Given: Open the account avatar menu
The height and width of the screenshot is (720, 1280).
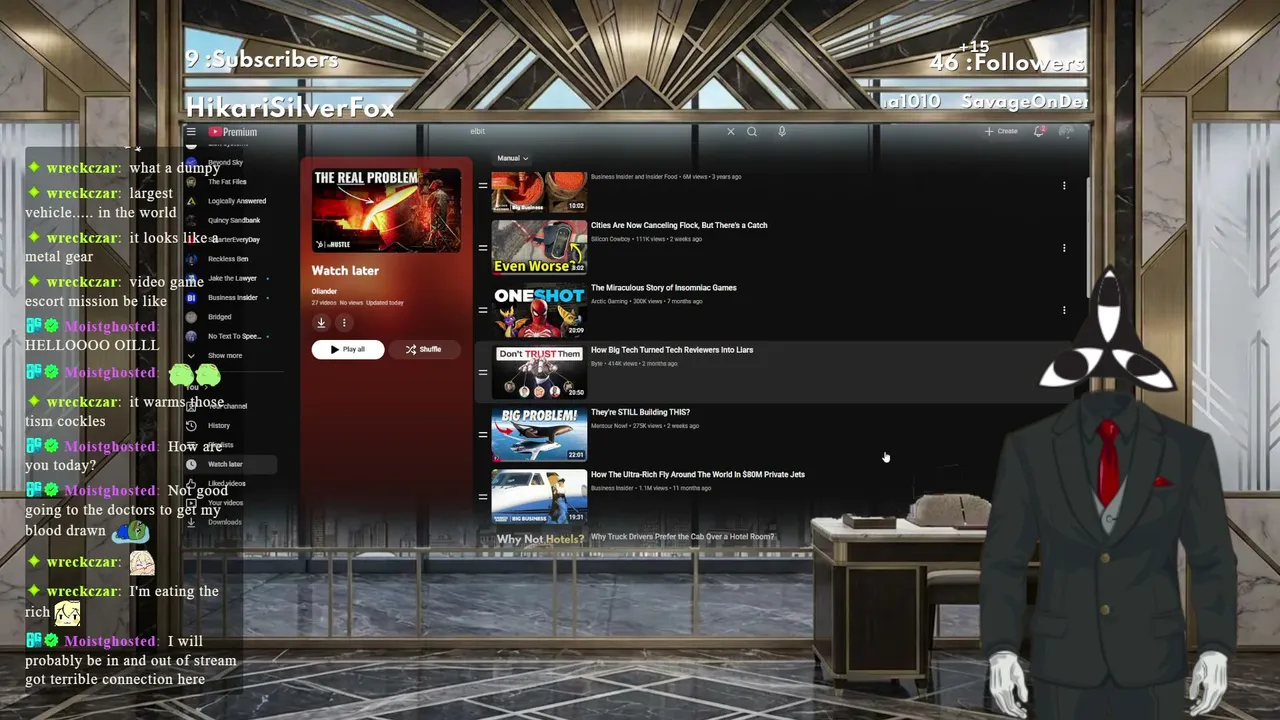Looking at the screenshot, I should coord(1067,131).
